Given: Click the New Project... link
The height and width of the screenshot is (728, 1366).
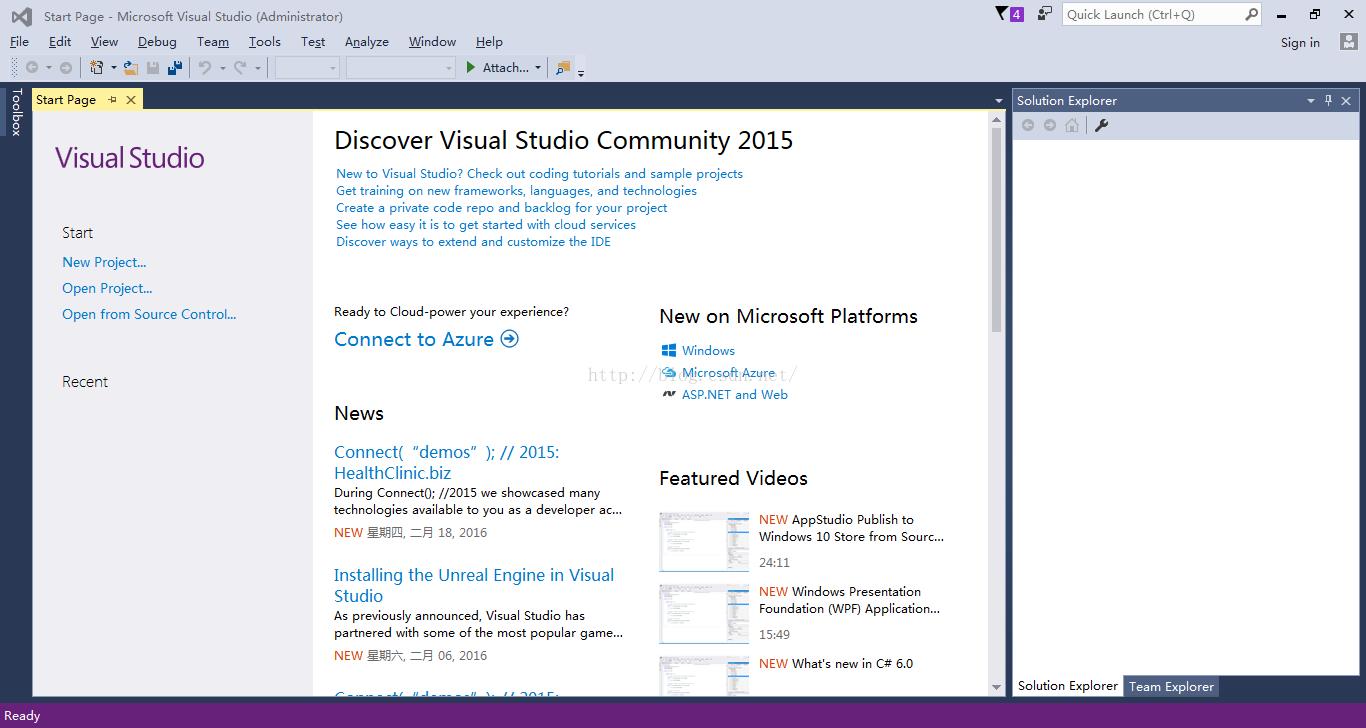Looking at the screenshot, I should pos(104,262).
